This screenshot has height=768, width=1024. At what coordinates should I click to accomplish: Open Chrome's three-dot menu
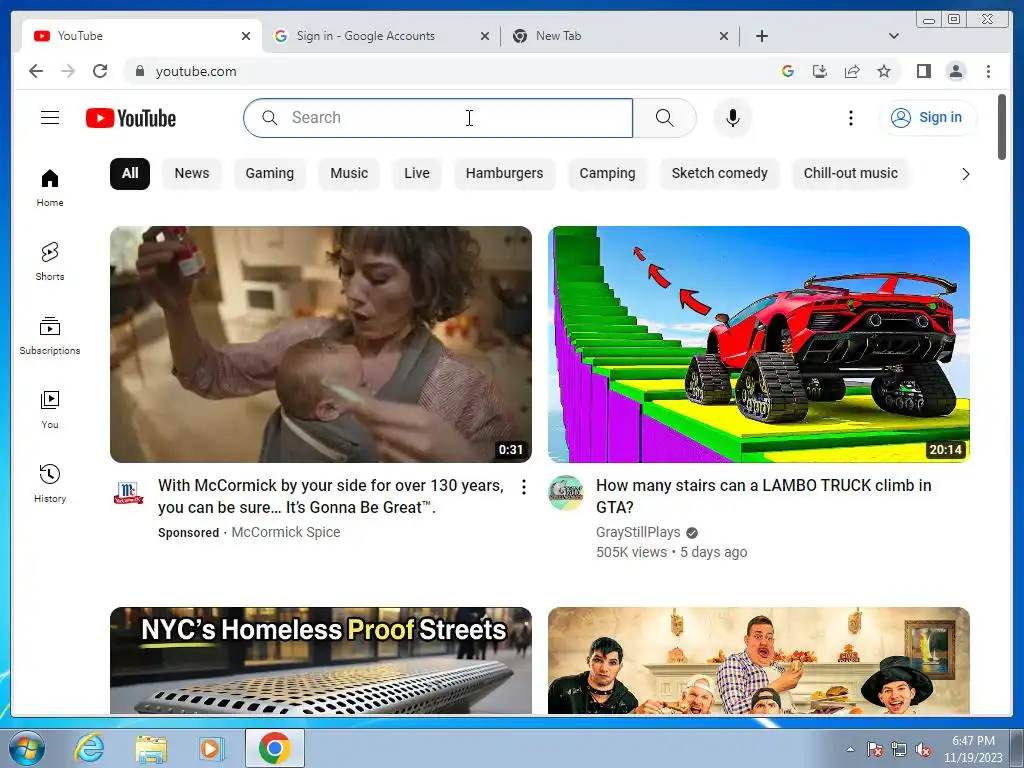[988, 71]
